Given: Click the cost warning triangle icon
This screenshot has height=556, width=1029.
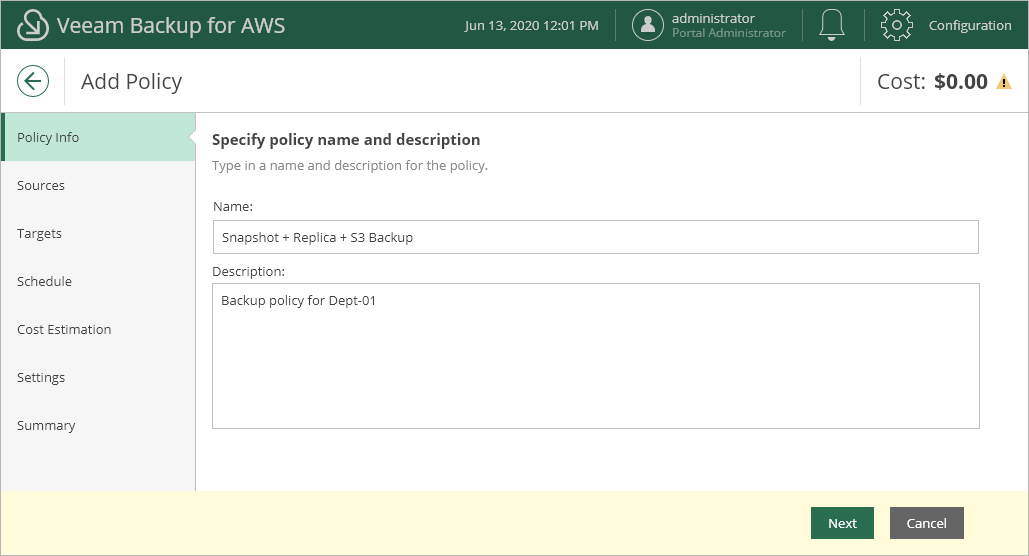Looking at the screenshot, I should pos(1004,82).
